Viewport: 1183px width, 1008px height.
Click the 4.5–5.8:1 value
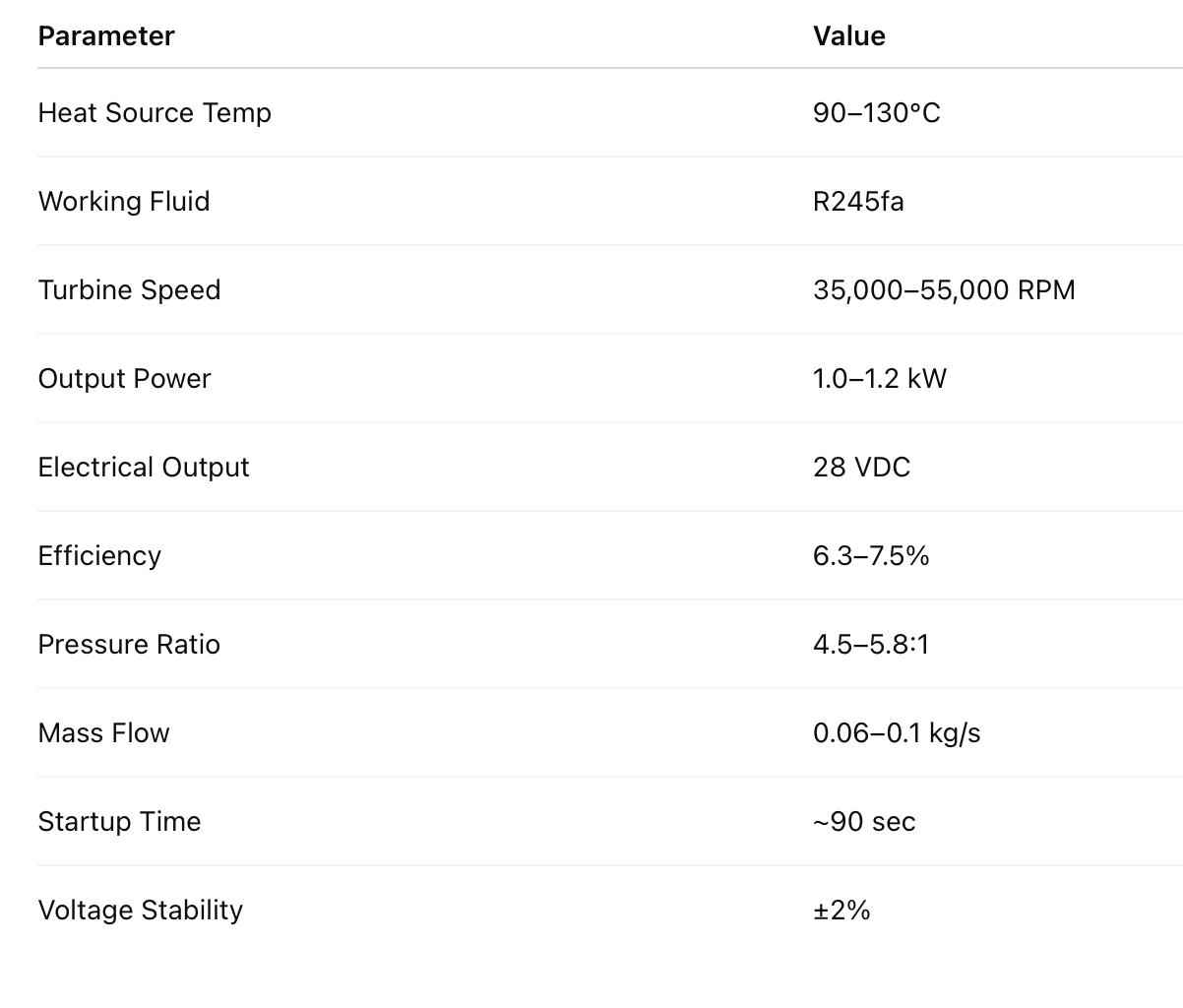click(871, 645)
